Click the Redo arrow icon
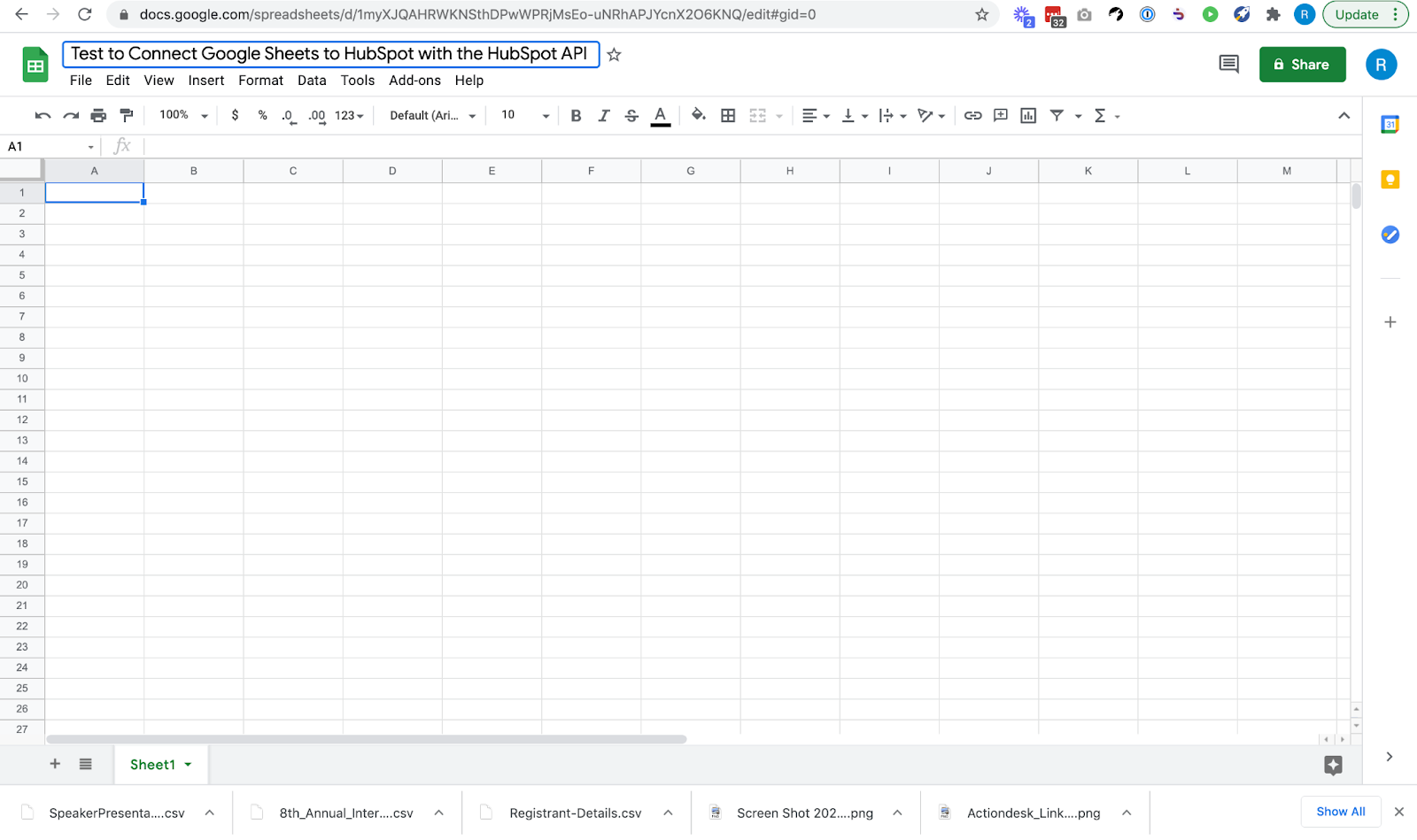This screenshot has height=840, width=1417. 71,116
